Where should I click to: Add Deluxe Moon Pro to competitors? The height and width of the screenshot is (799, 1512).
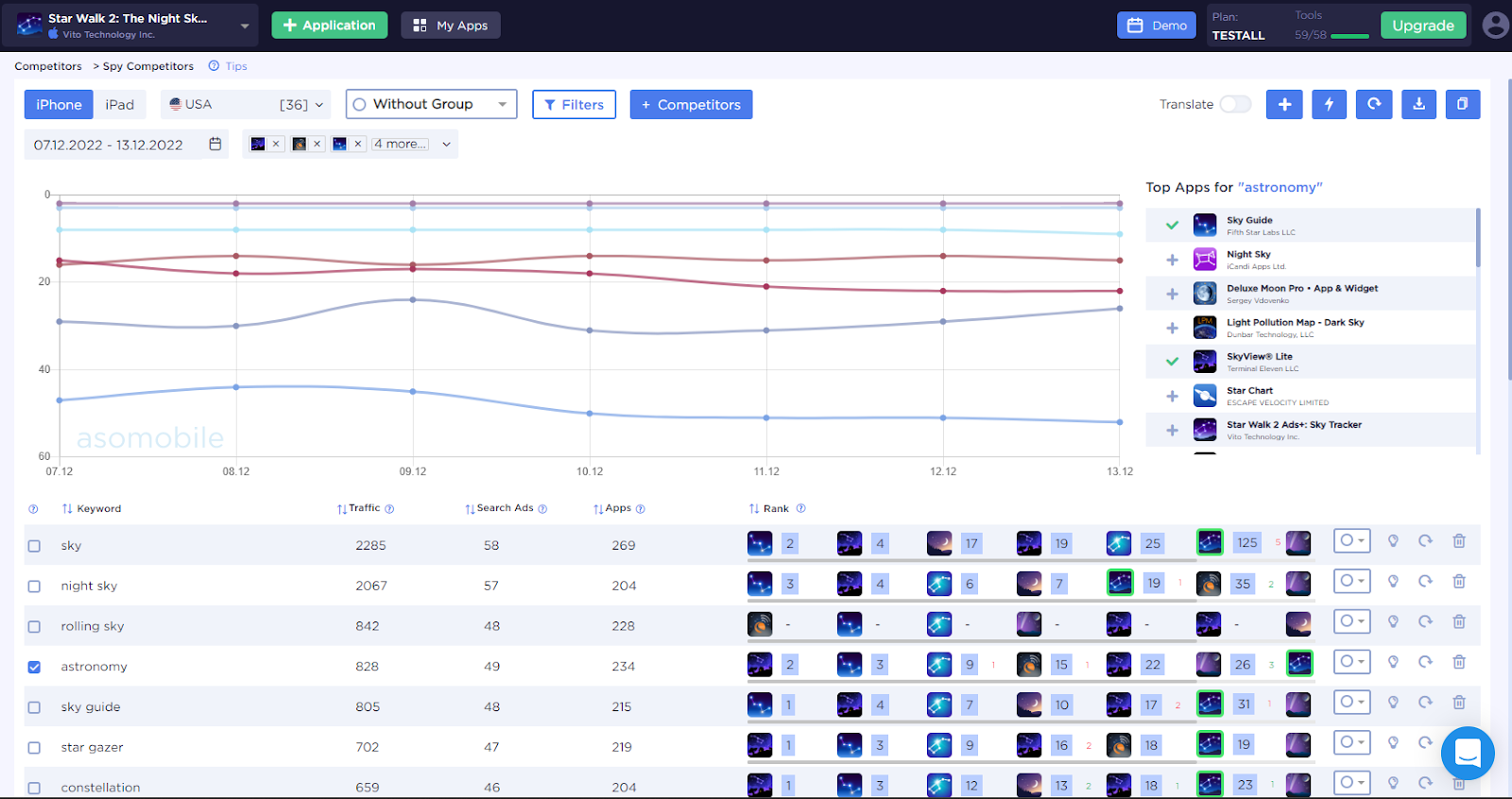pos(1172,294)
